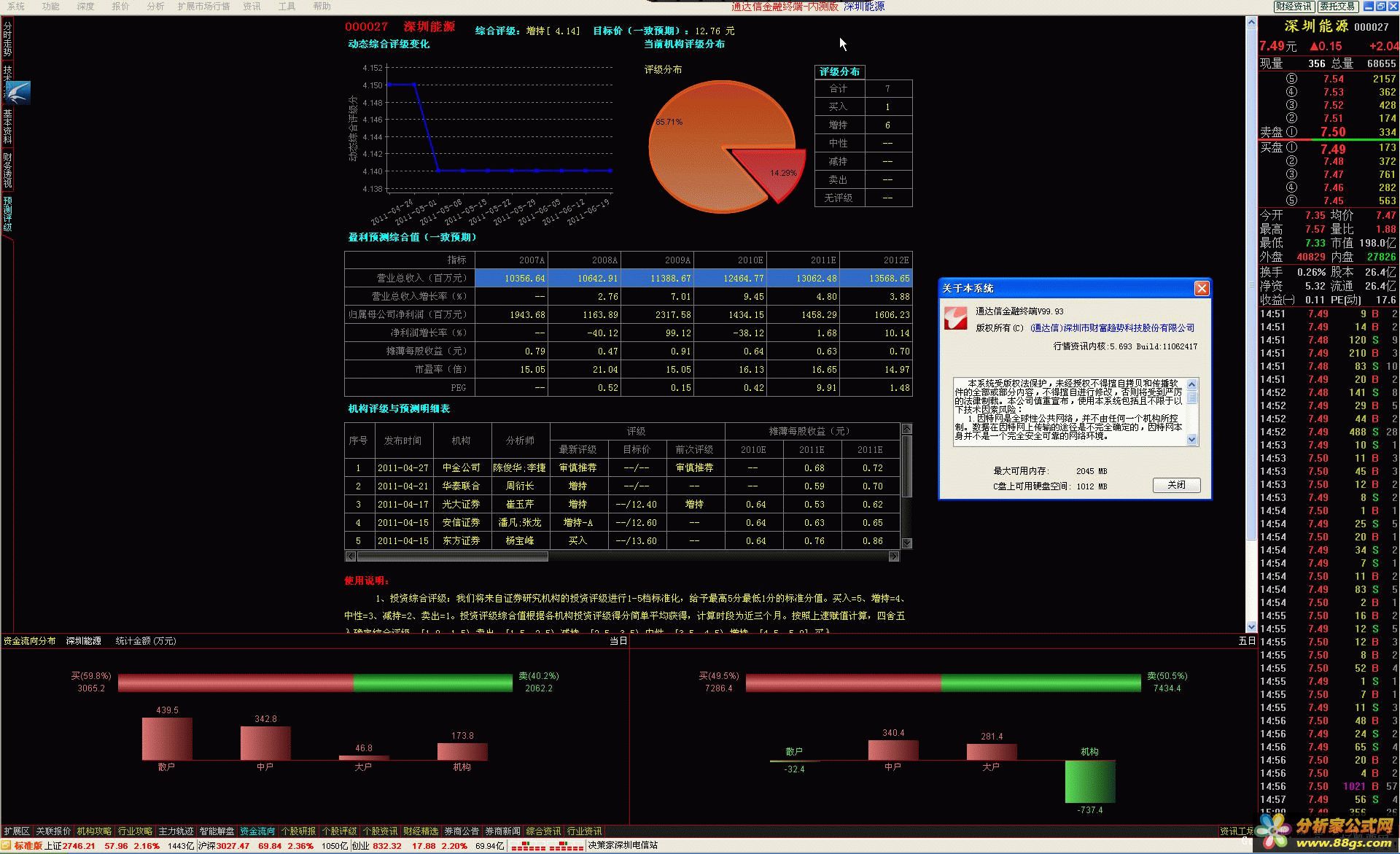The width and height of the screenshot is (1400, 854).
Task: Click 卖盘① price 7.50 in order book
Action: 1333,132
